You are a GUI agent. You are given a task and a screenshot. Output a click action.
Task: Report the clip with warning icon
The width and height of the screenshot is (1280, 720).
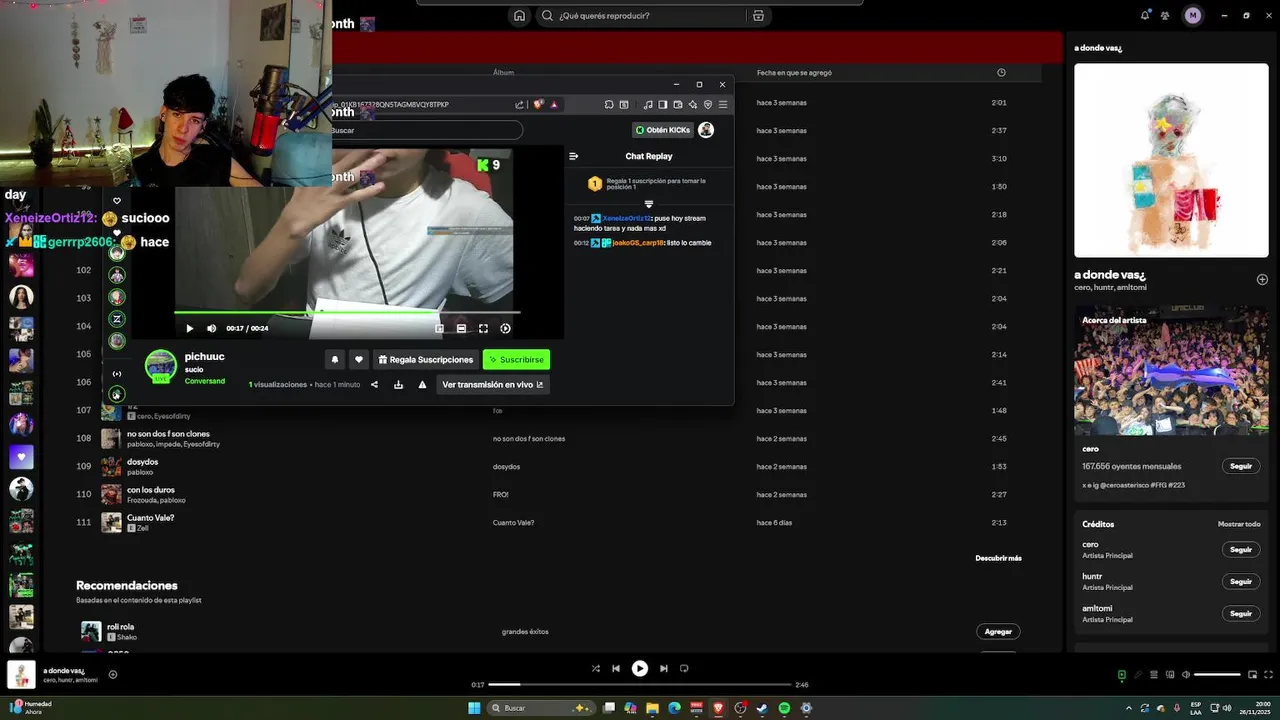point(422,384)
